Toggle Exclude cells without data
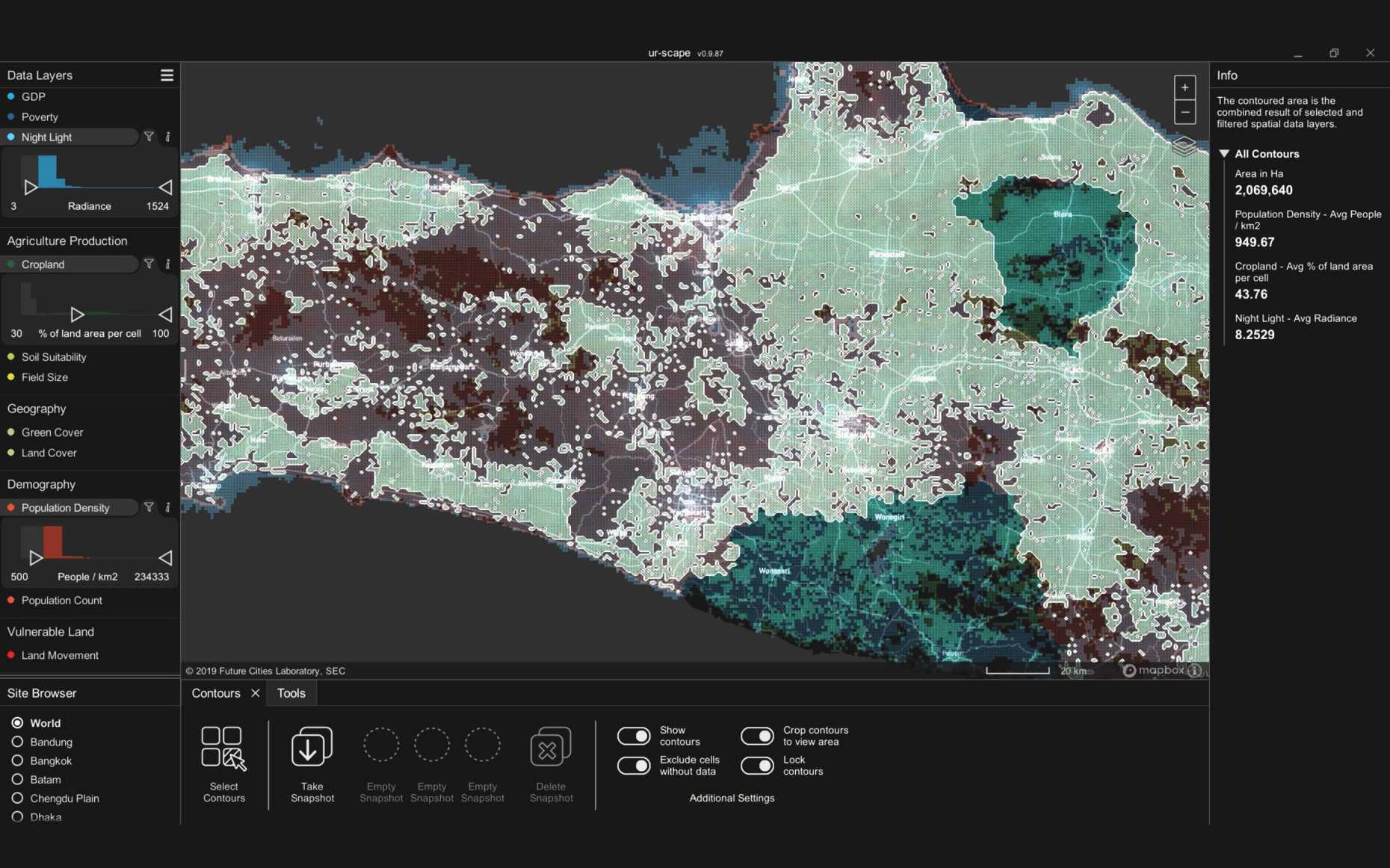This screenshot has width=1390, height=868. [634, 766]
